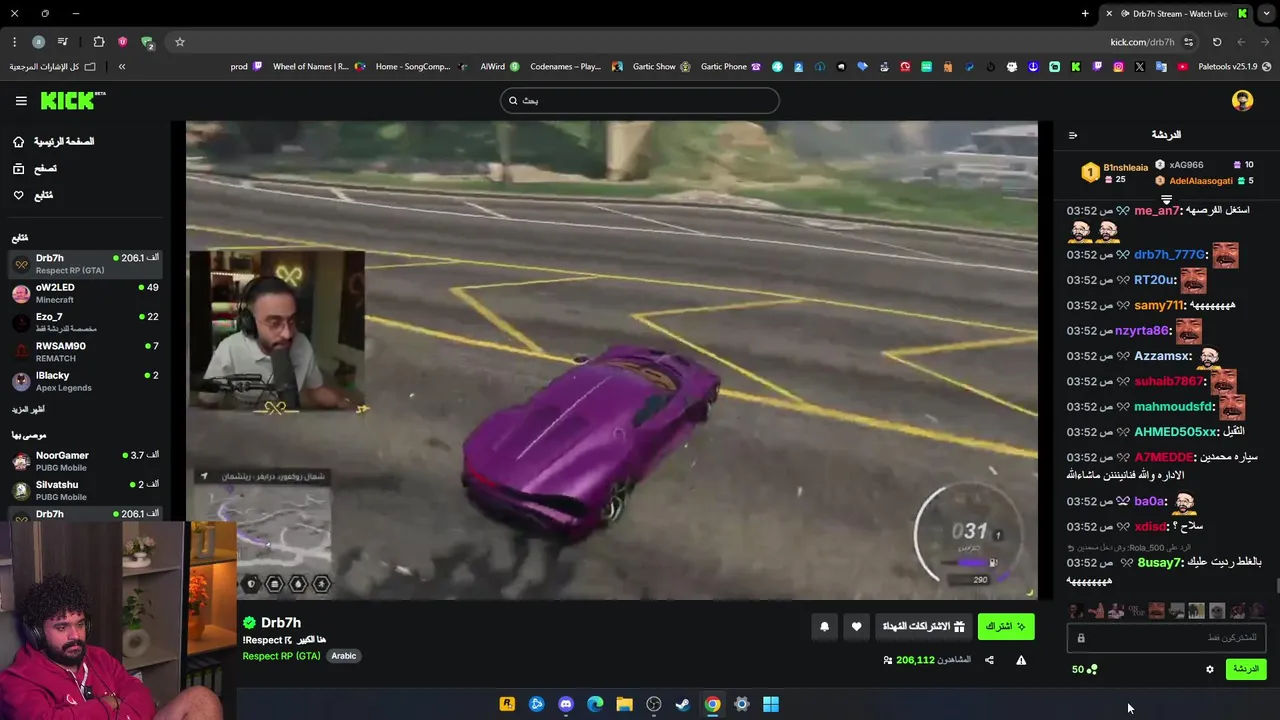Screen dimensions: 1280x720
Task: Open the Kick hamburger menu
Action: 21,101
